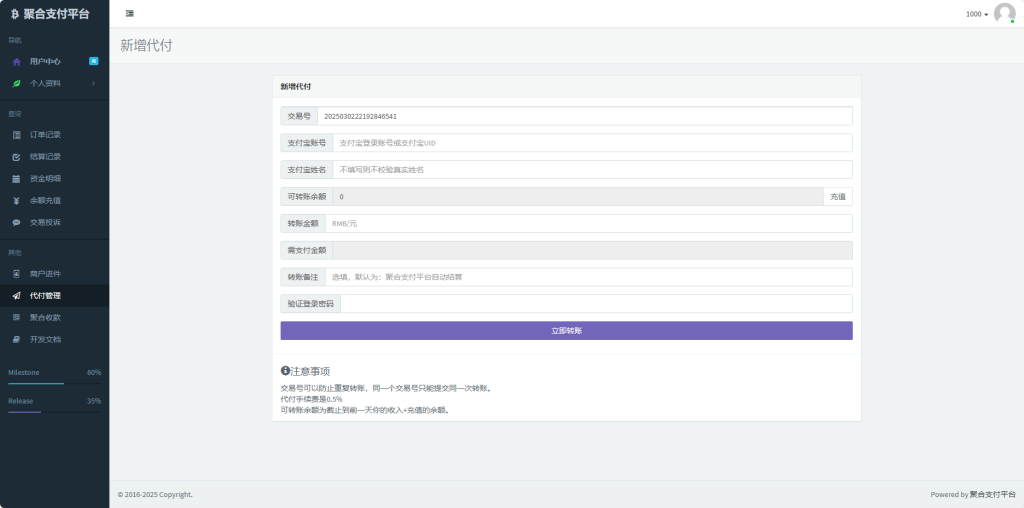Click the 新增代付 panel header text

[x=296, y=86]
